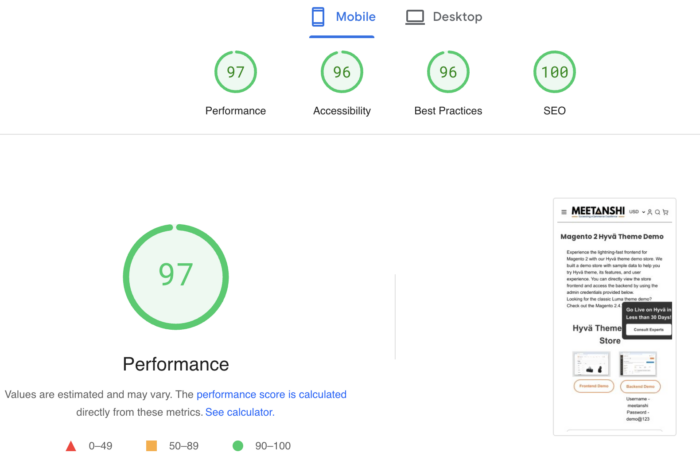700x464 pixels.
Task: Switch to the Mobile tab
Action: pyautogui.click(x=342, y=18)
